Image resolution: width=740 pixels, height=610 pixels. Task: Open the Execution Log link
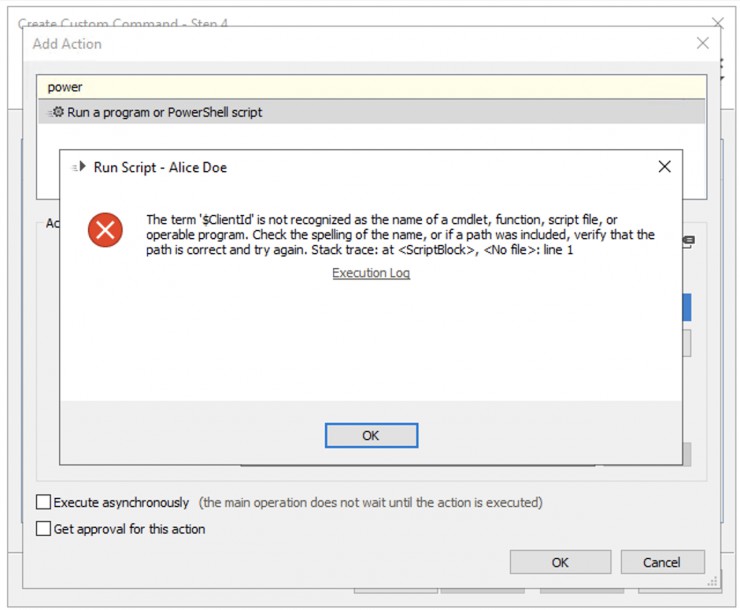click(371, 273)
